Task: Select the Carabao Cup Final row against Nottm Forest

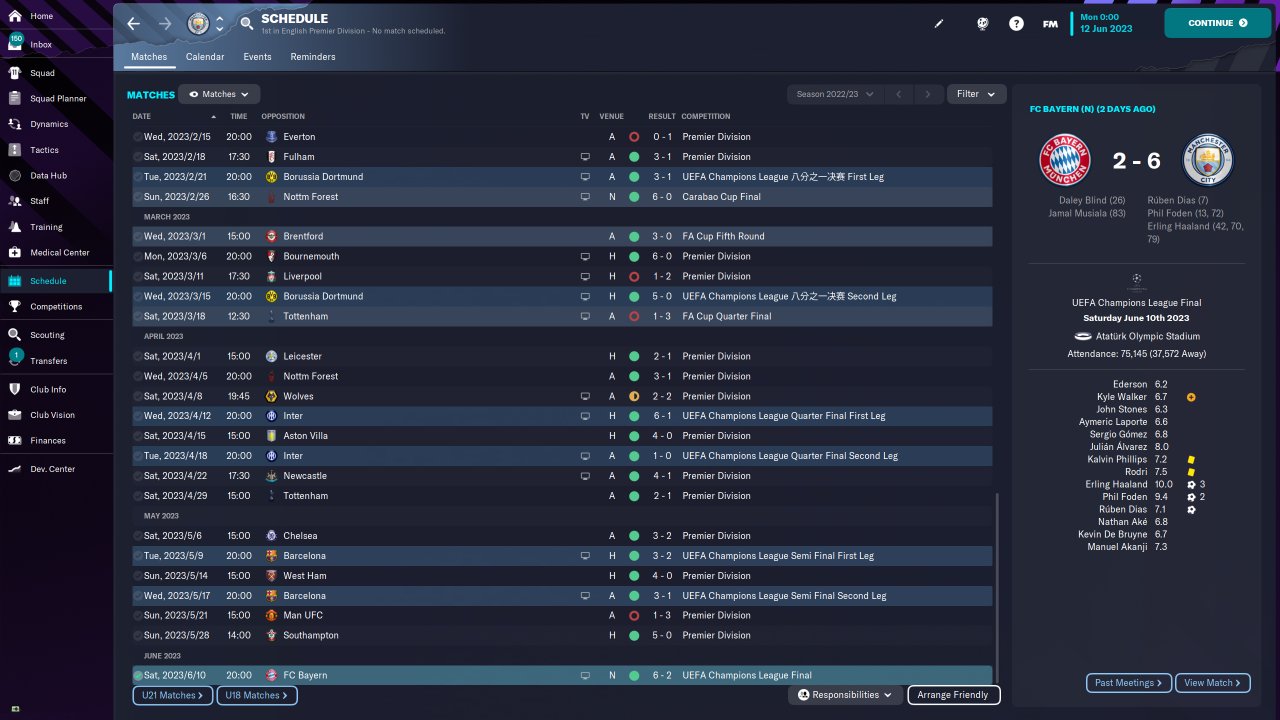Action: (x=562, y=197)
